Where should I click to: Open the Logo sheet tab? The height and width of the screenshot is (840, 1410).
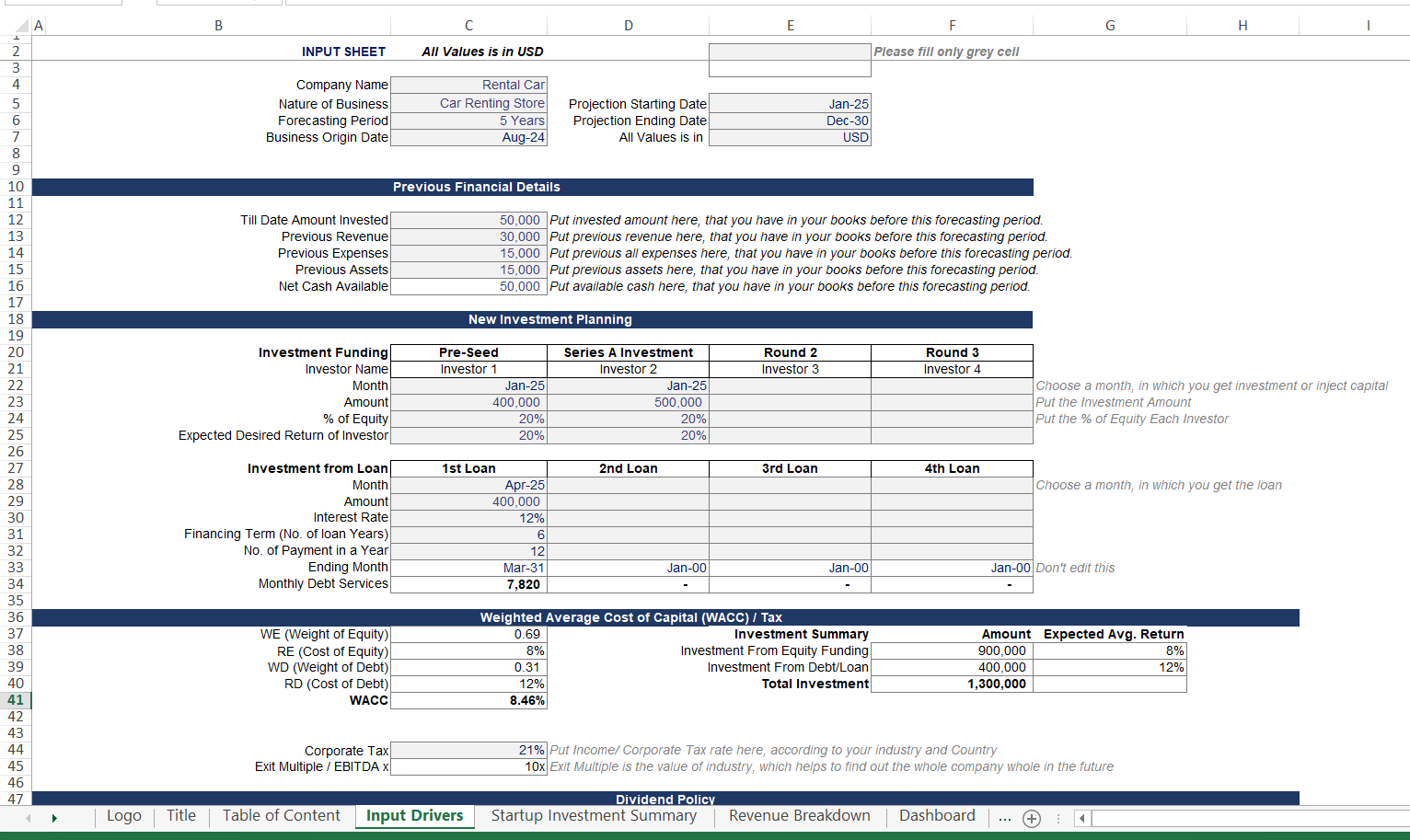[124, 815]
